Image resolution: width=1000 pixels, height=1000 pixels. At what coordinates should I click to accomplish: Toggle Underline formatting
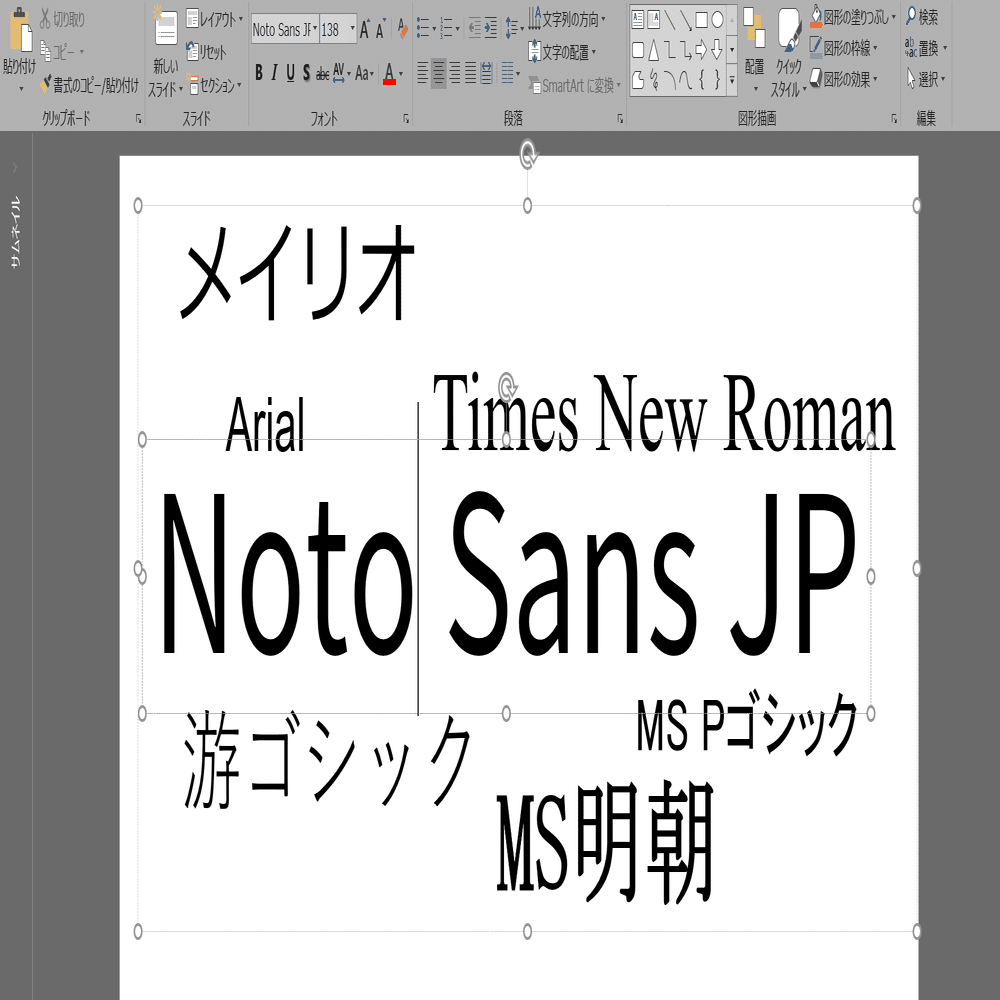coord(290,73)
